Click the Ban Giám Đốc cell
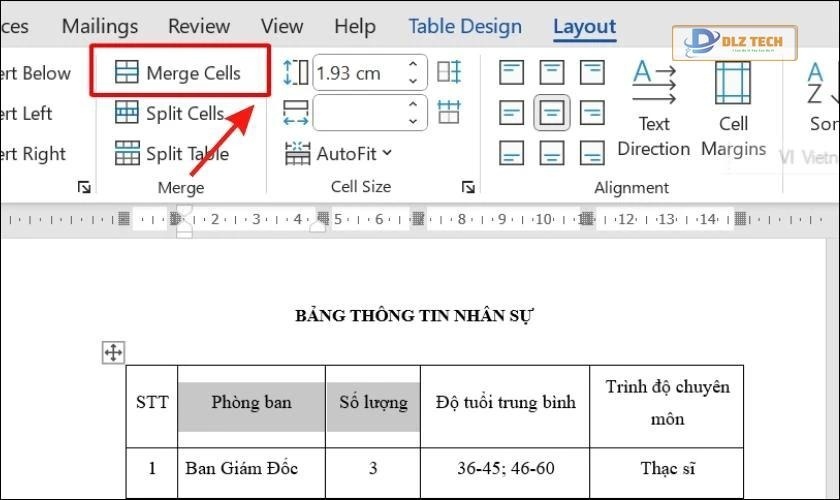This screenshot has width=840, height=500. click(x=251, y=472)
